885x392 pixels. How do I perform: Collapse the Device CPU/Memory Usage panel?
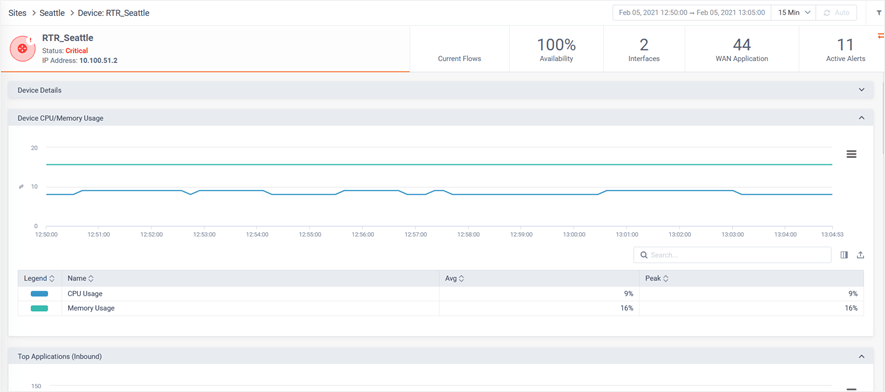861,118
